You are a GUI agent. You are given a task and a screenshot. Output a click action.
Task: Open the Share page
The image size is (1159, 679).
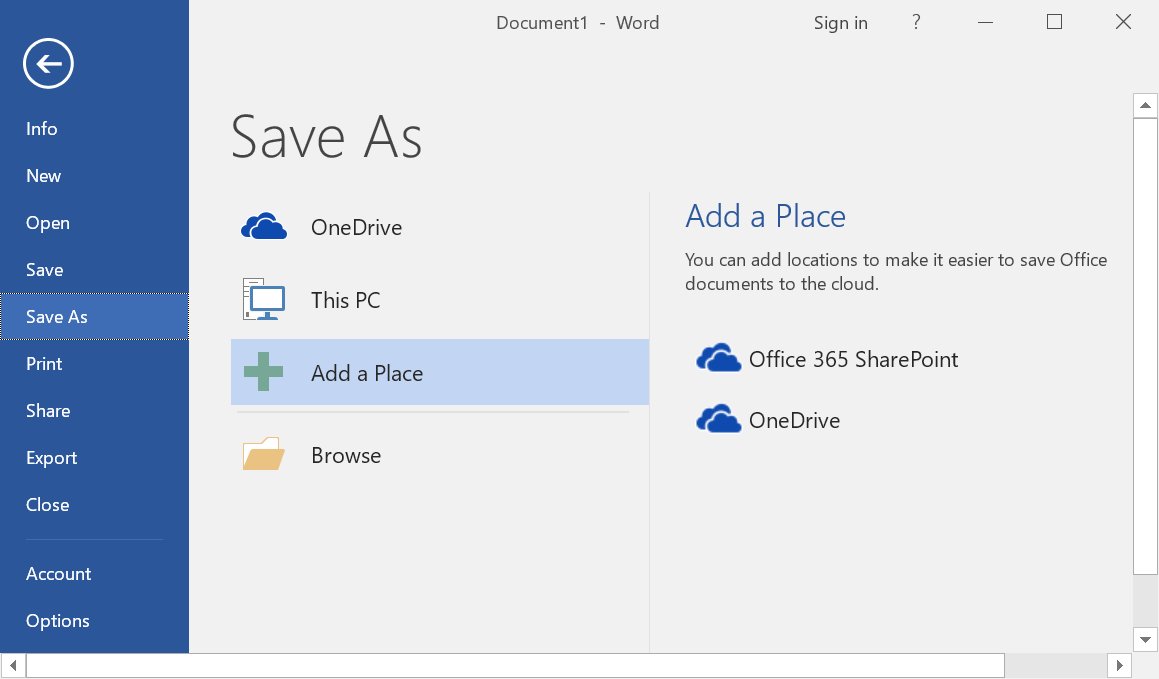coord(95,411)
